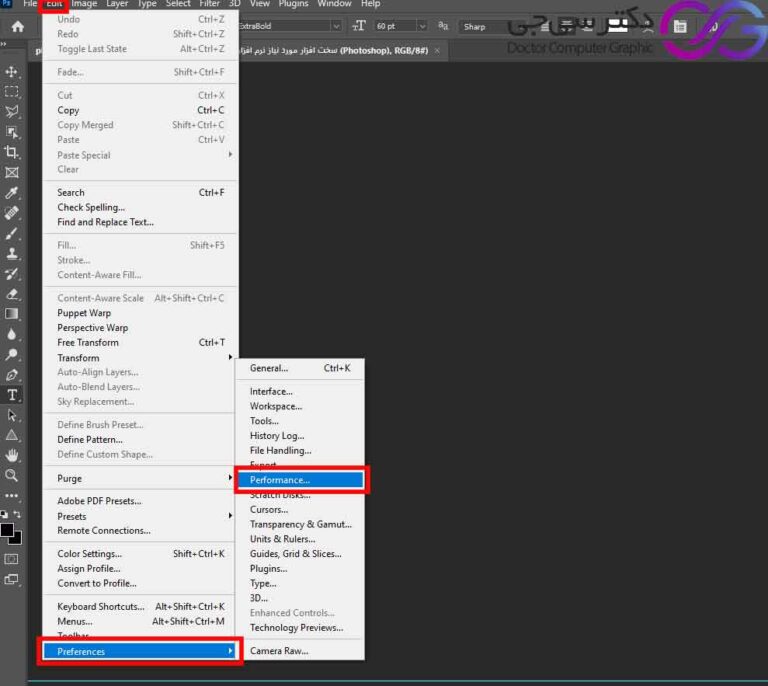Choose Free Transform
This screenshot has height=686, width=768.
(x=140, y=342)
